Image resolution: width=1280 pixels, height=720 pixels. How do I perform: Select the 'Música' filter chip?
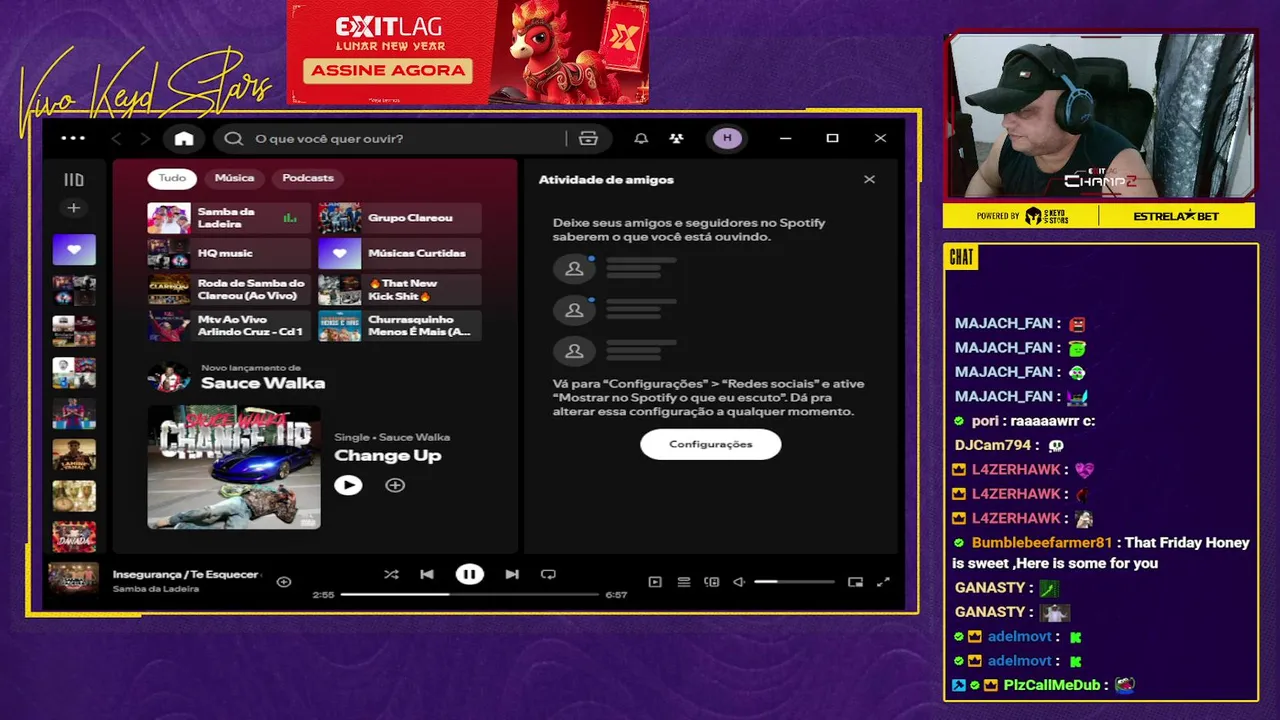pyautogui.click(x=234, y=178)
